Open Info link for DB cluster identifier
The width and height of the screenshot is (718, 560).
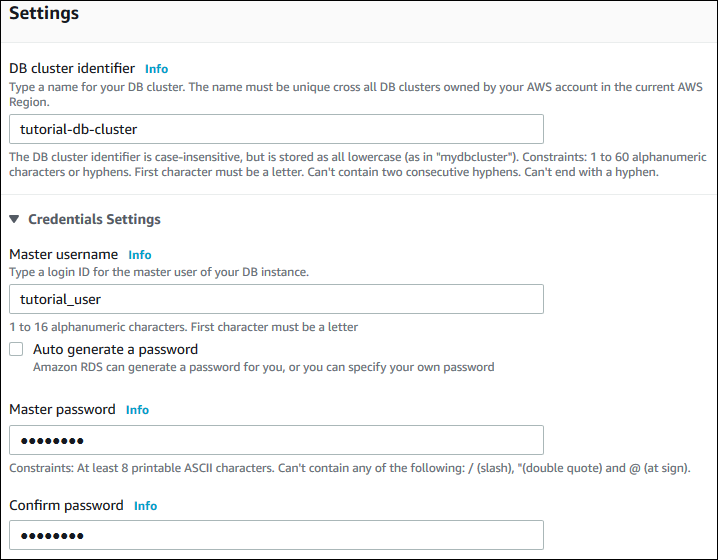point(156,69)
